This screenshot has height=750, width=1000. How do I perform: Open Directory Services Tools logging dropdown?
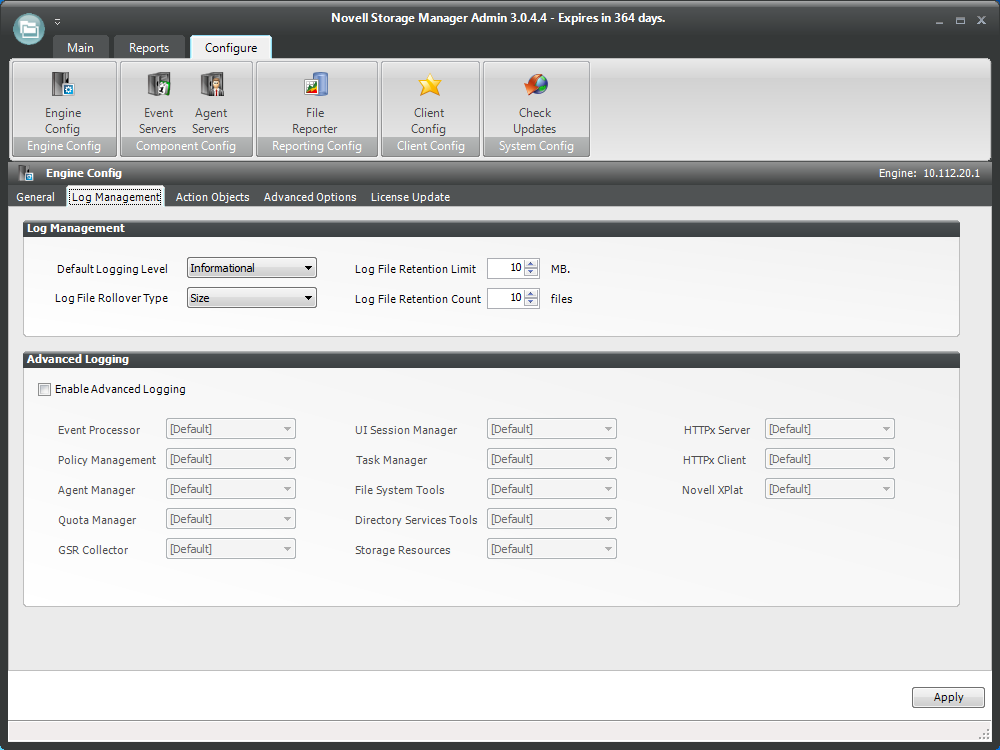click(x=552, y=519)
